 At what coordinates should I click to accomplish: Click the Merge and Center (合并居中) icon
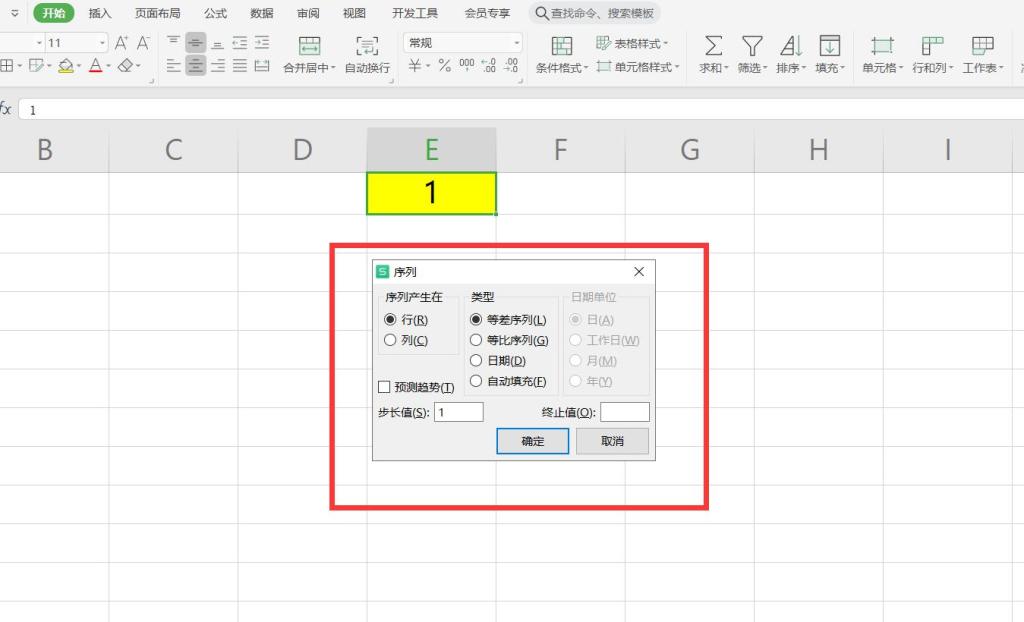pos(310,46)
